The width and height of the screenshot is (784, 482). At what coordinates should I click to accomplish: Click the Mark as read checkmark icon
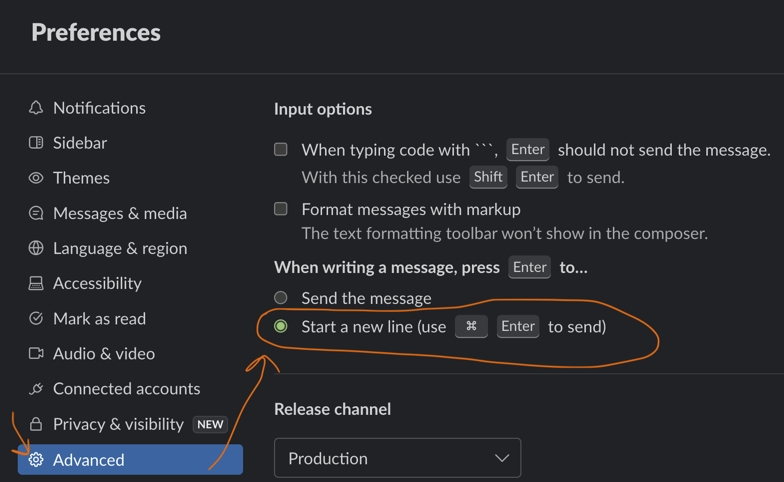point(36,318)
